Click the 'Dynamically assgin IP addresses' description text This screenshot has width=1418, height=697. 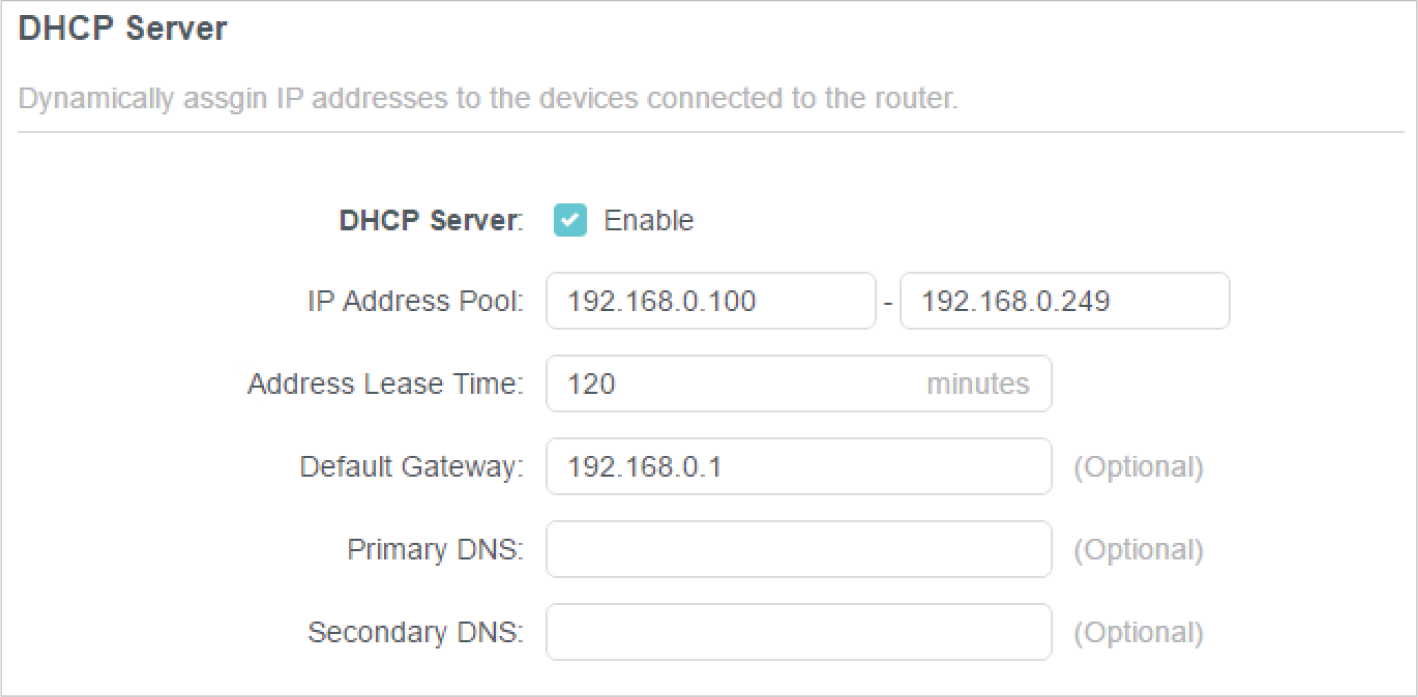click(488, 100)
